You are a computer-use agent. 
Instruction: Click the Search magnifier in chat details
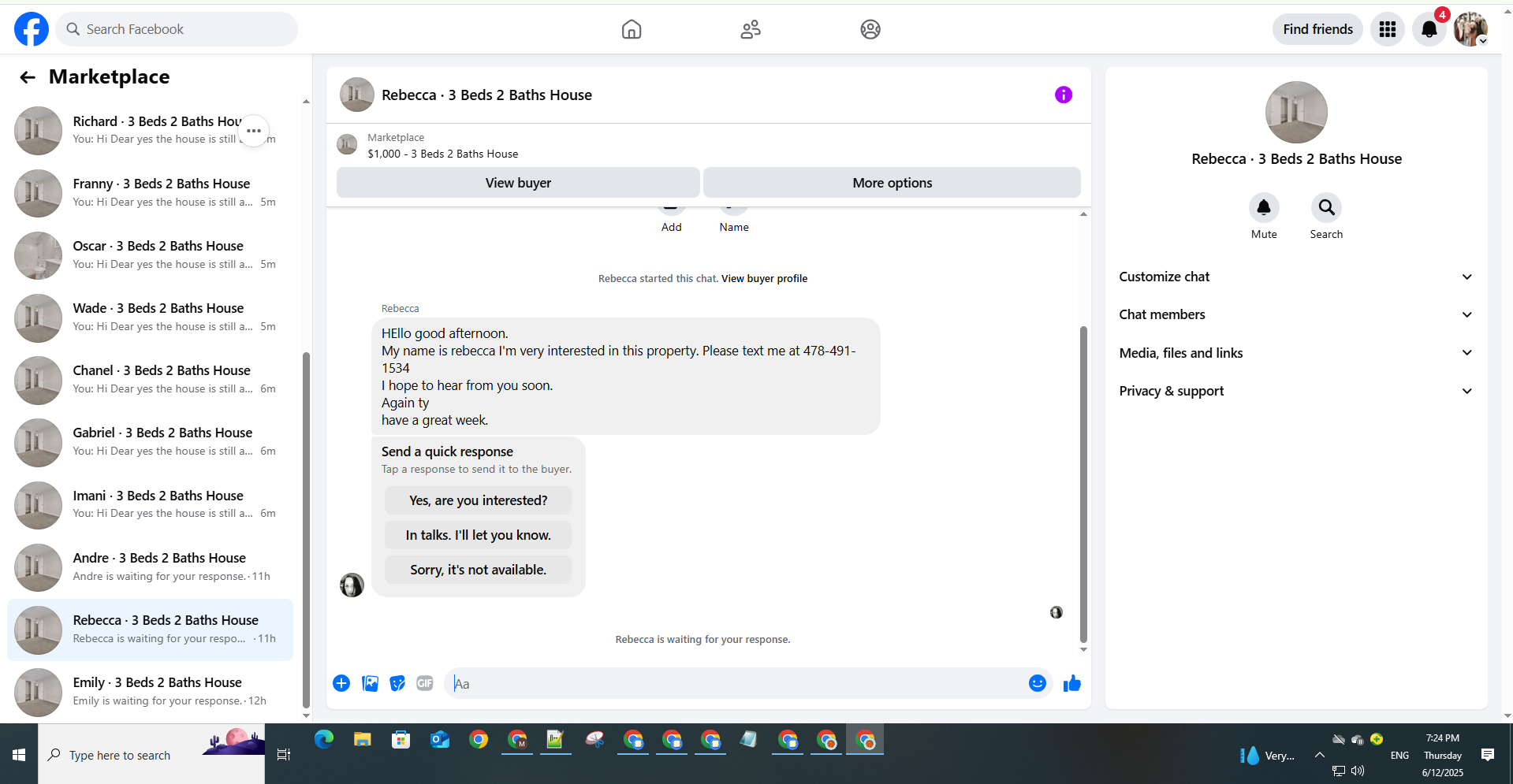(x=1327, y=207)
